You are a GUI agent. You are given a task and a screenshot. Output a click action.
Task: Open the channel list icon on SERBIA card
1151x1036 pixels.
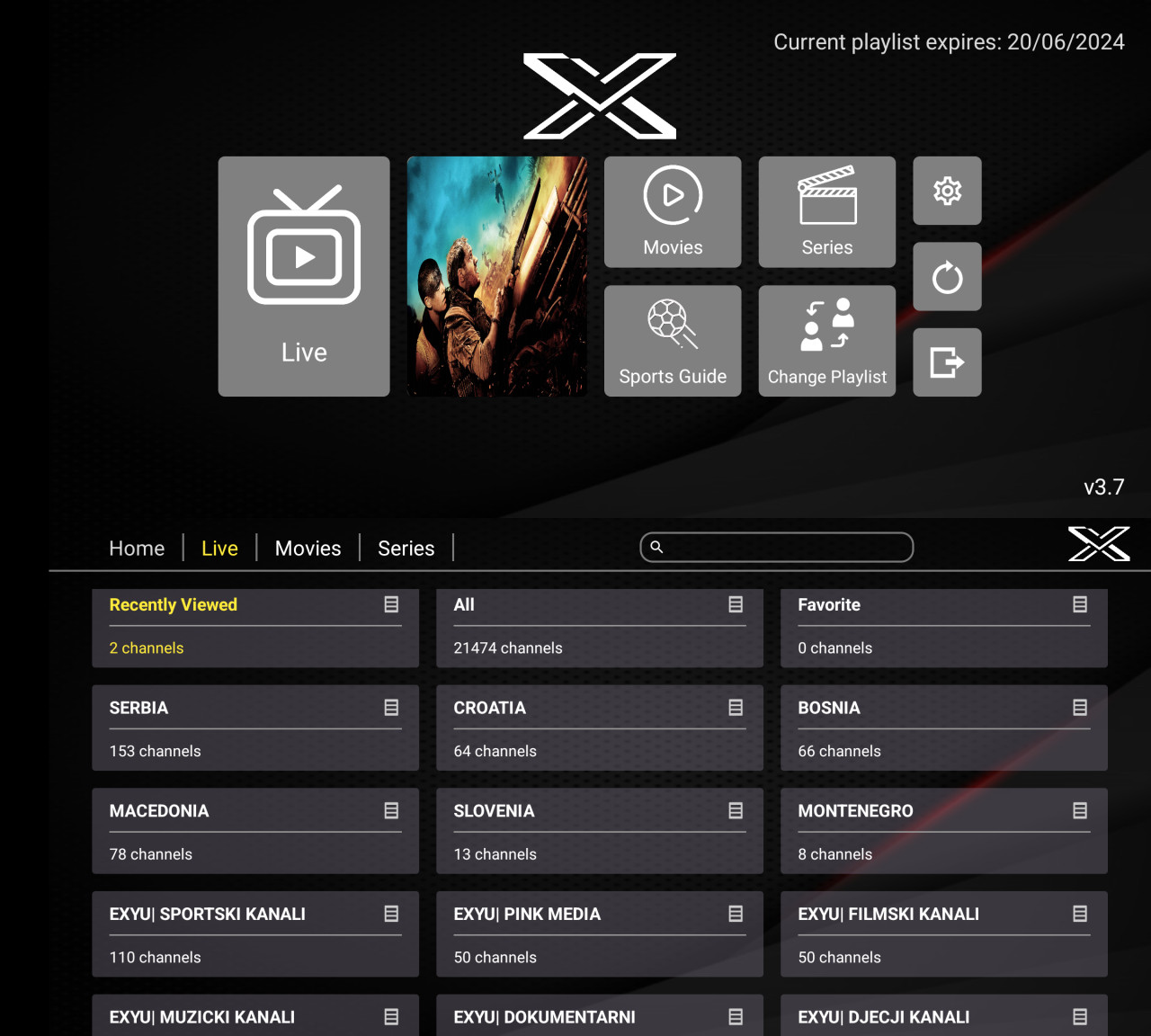[x=391, y=708]
